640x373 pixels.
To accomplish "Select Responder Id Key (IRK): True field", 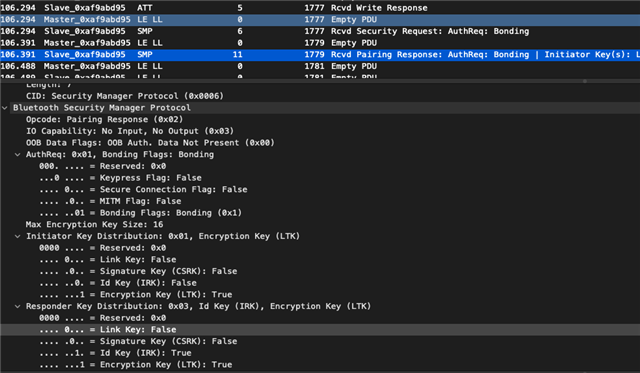I will tap(115, 353).
